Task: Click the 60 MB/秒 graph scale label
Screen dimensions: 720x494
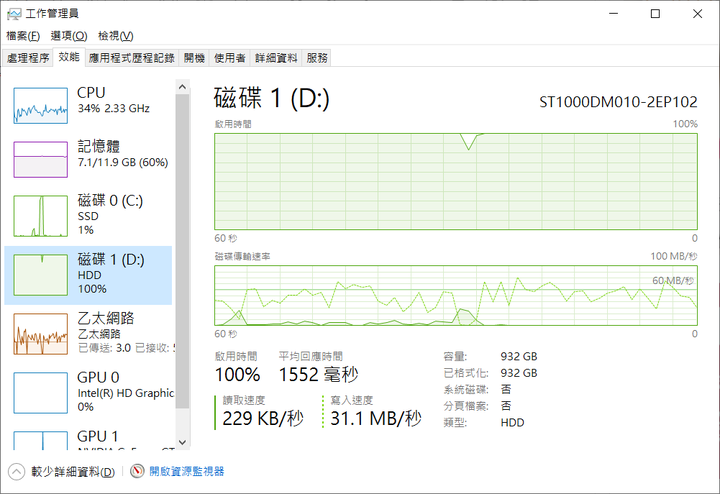Action: pos(673,281)
